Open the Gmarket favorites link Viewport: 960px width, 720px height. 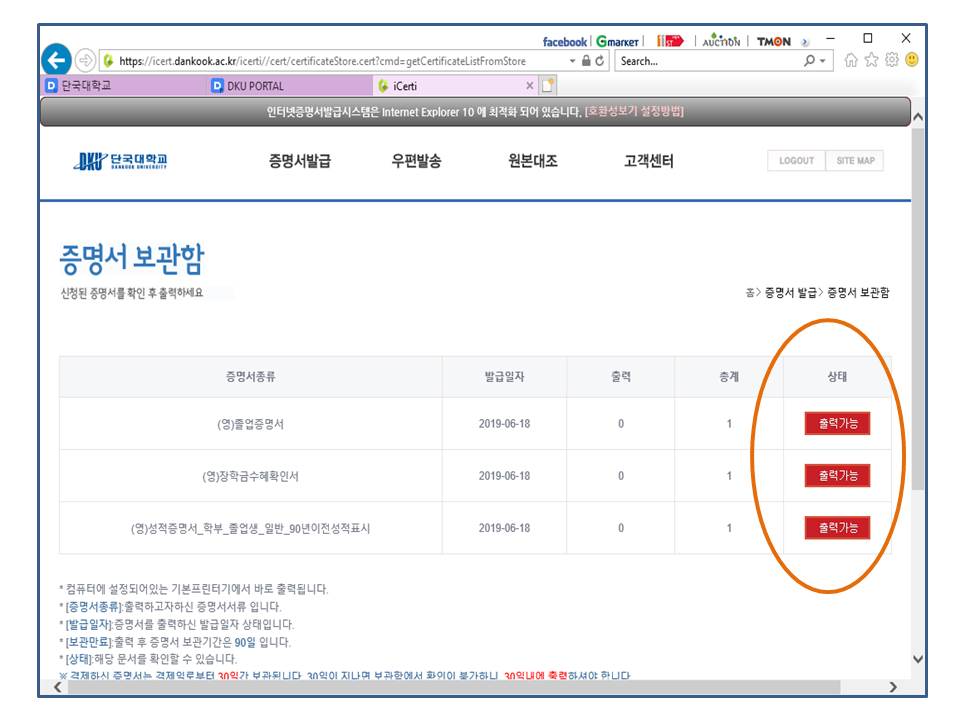tap(618, 42)
